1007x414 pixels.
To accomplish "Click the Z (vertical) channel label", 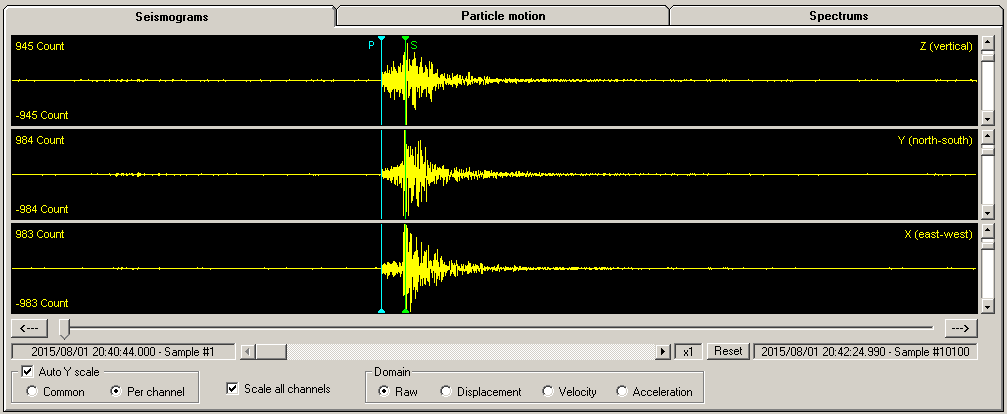I will 946,46.
